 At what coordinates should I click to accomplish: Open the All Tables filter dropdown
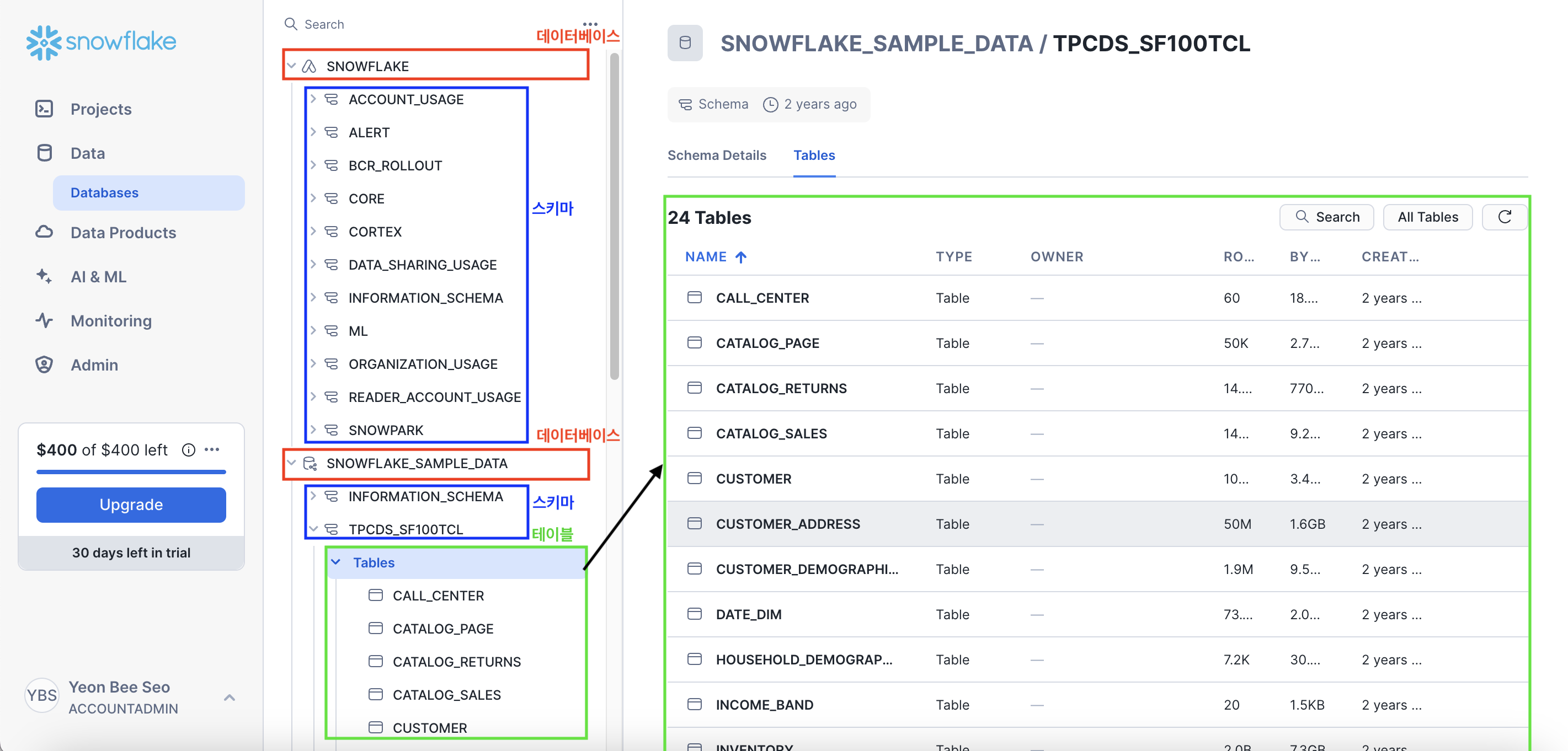click(1427, 217)
